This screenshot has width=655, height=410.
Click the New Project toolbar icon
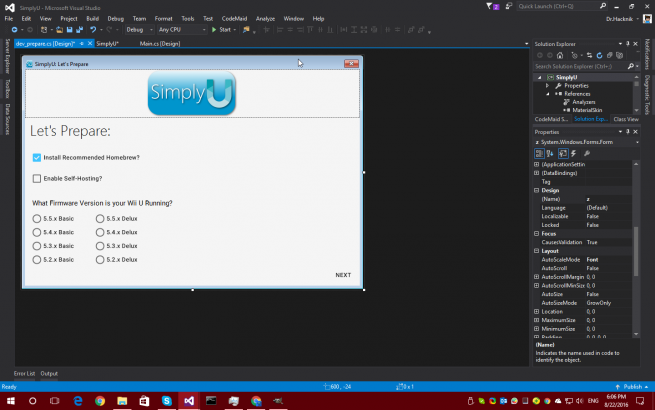click(44, 30)
